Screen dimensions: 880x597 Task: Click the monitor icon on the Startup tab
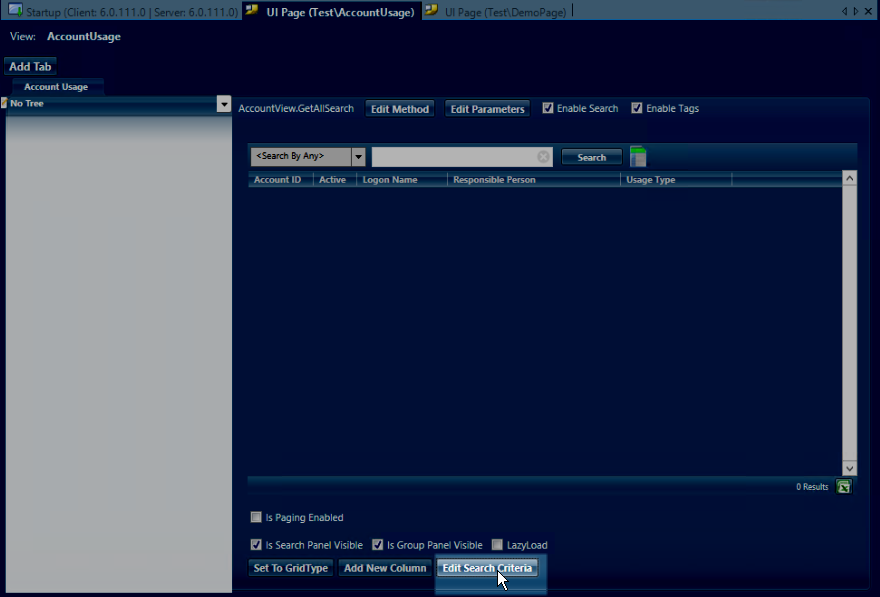14,11
